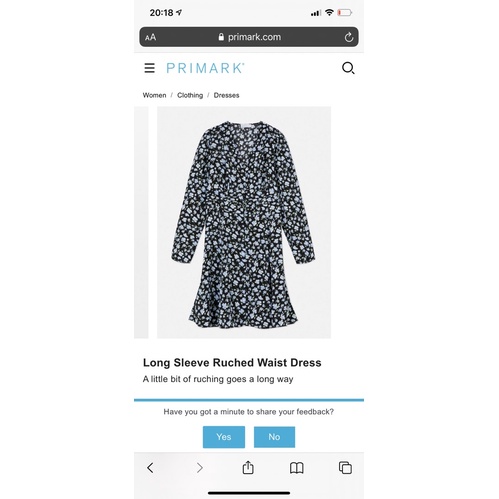Go back with the Safari back arrow
Image resolution: width=499 pixels, height=499 pixels.
click(x=150, y=468)
